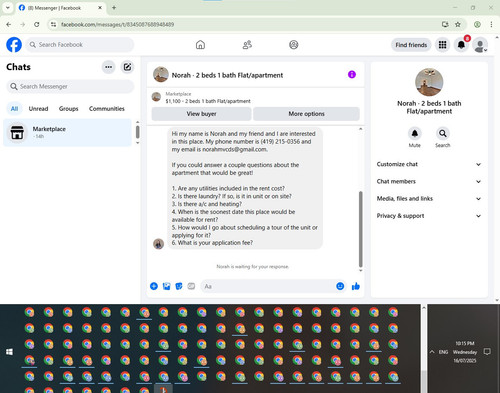
Task: Open the Windows Start button
Action: (x=9, y=352)
